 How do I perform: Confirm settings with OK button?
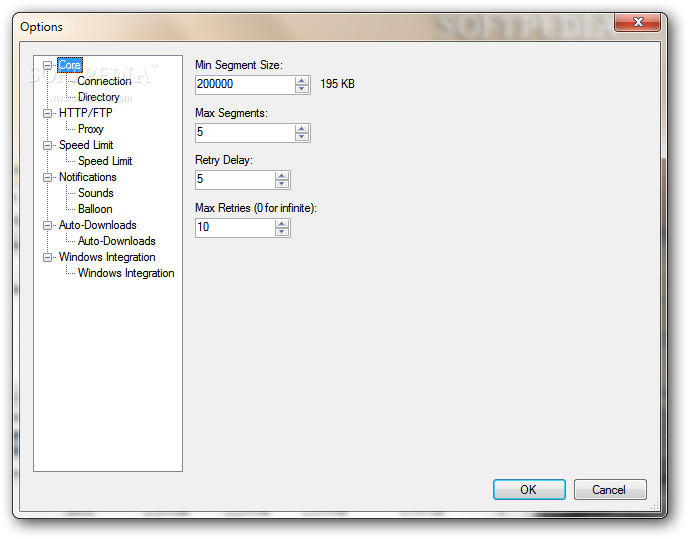click(x=529, y=489)
